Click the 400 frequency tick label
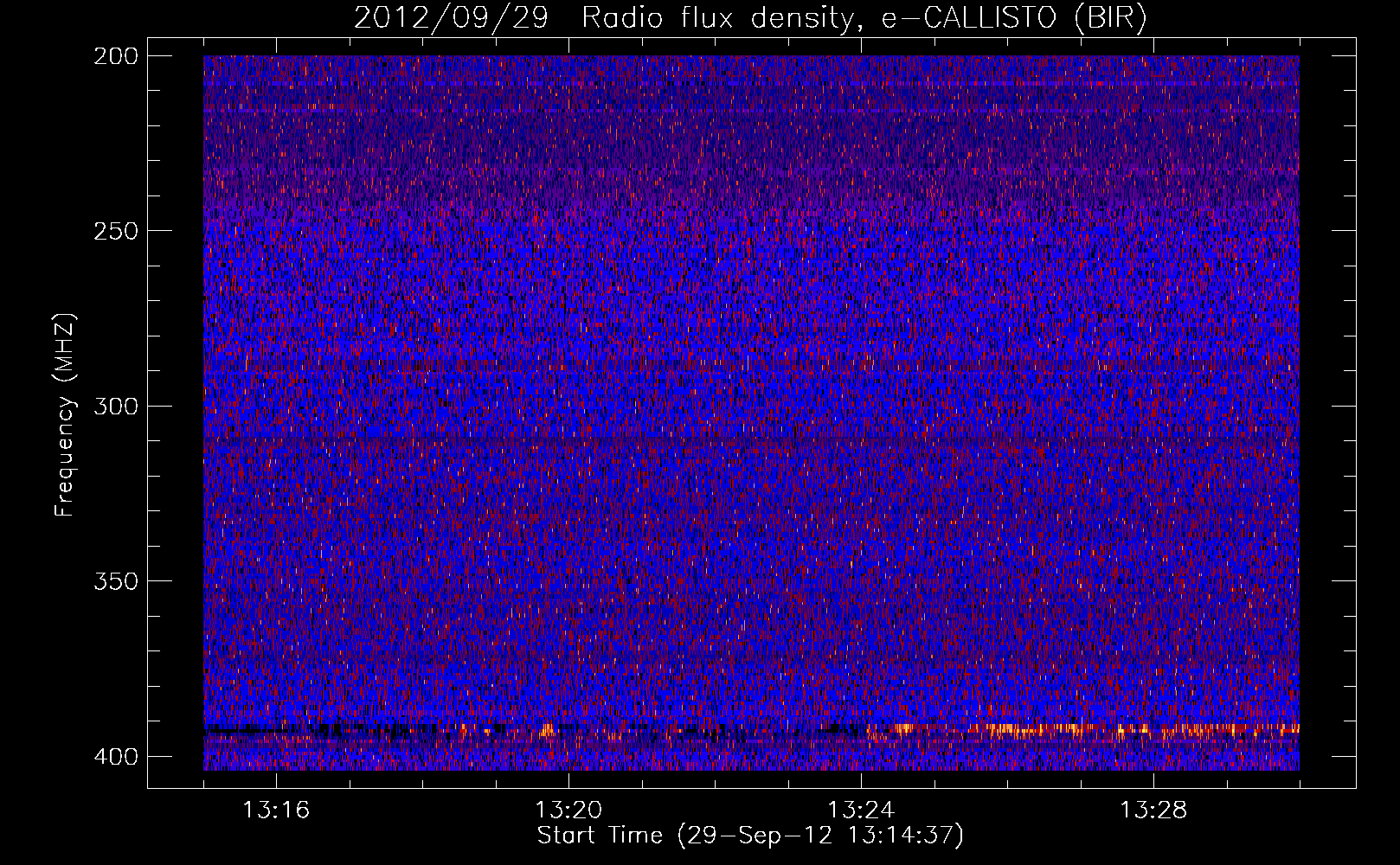1400x865 pixels. point(115,757)
